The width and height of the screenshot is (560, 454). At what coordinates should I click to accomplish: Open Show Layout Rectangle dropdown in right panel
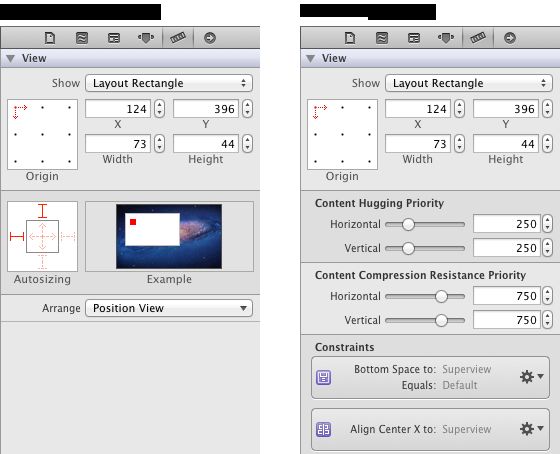pos(469,83)
